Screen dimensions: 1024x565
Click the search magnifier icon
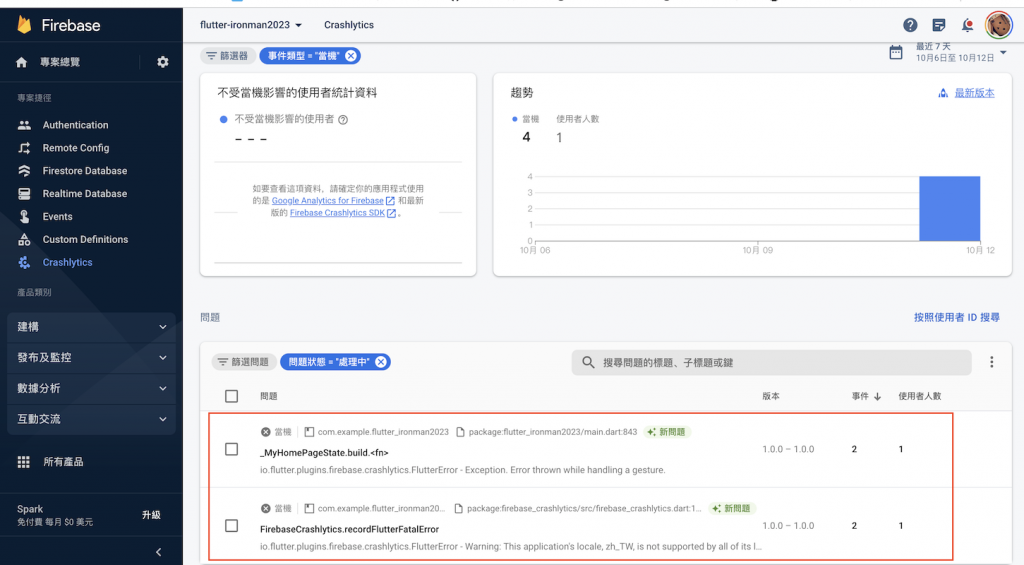coord(588,362)
